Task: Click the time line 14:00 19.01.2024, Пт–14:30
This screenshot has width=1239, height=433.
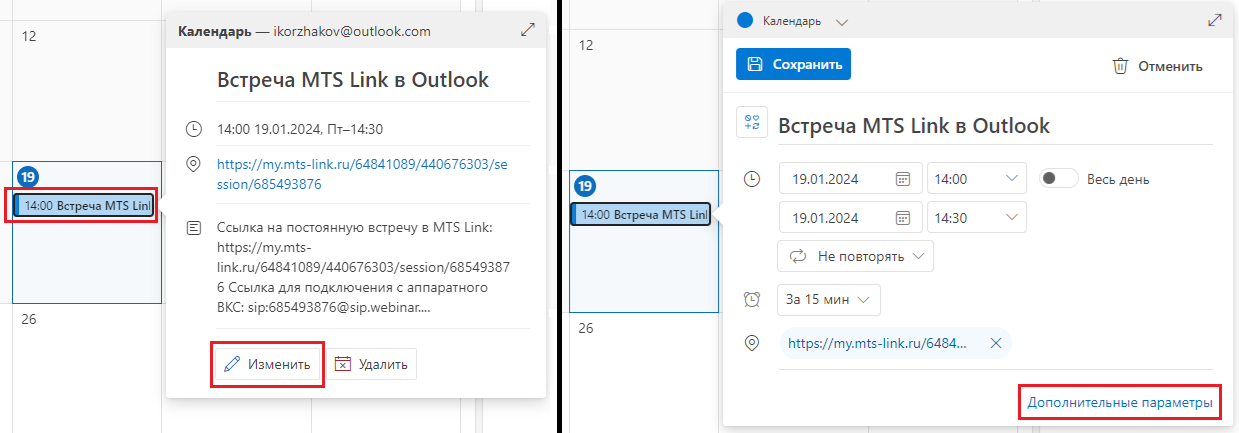Action: [x=300, y=129]
